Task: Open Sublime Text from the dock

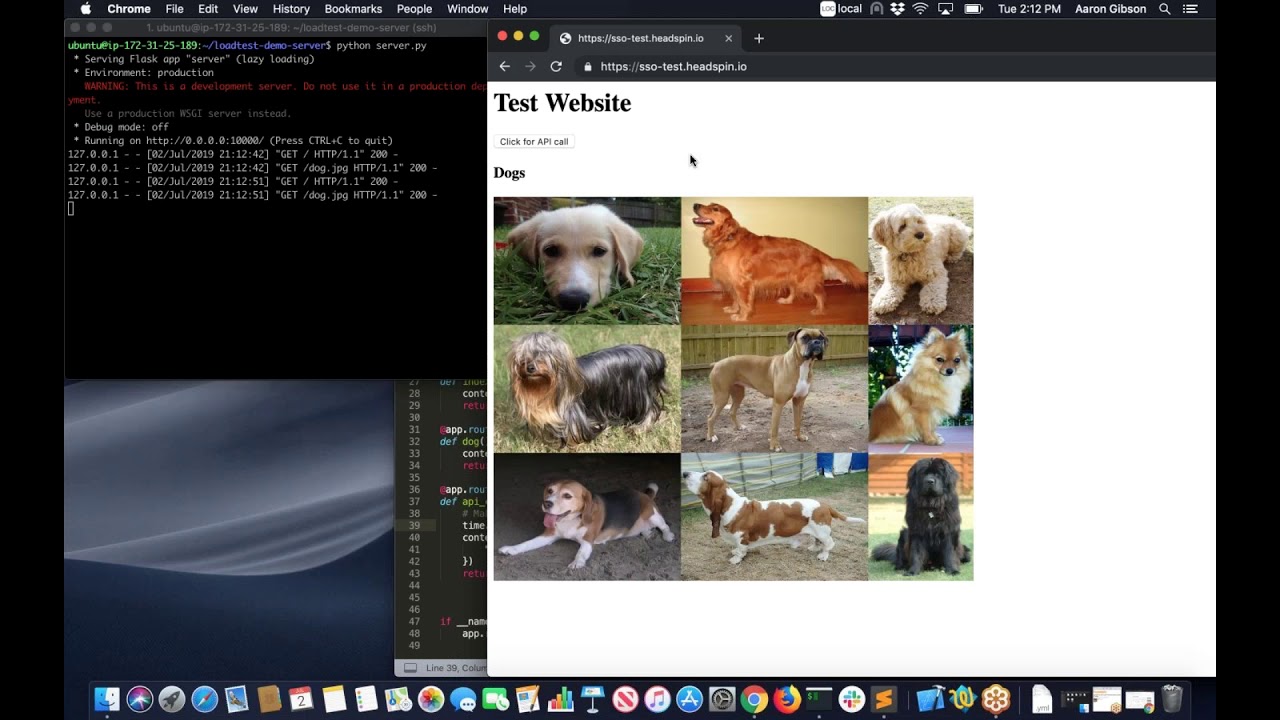Action: click(884, 699)
